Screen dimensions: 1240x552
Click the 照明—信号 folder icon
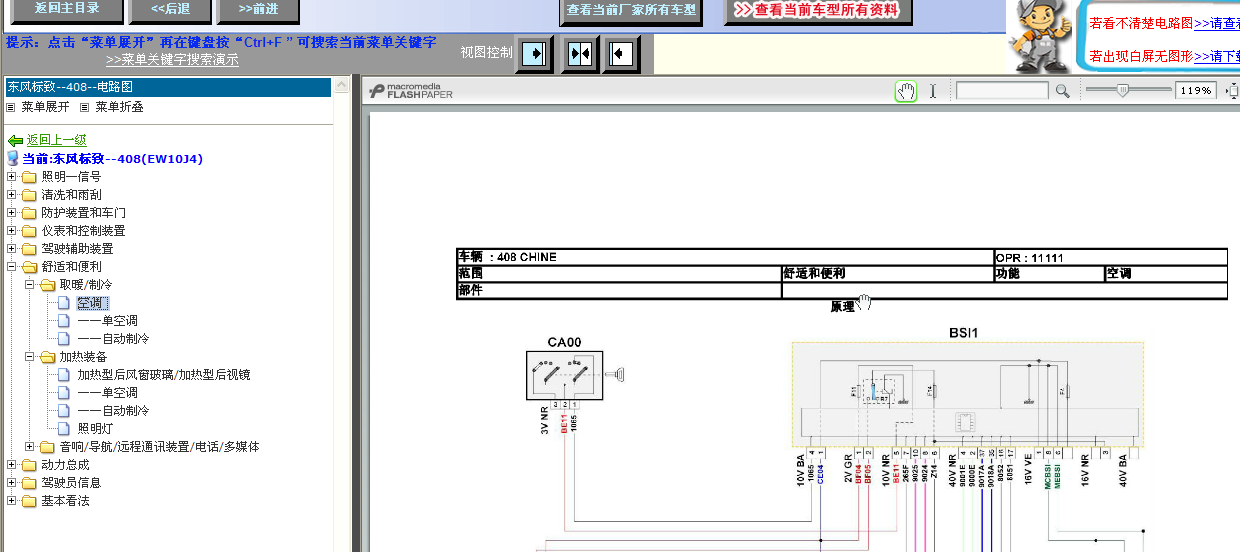click(29, 177)
